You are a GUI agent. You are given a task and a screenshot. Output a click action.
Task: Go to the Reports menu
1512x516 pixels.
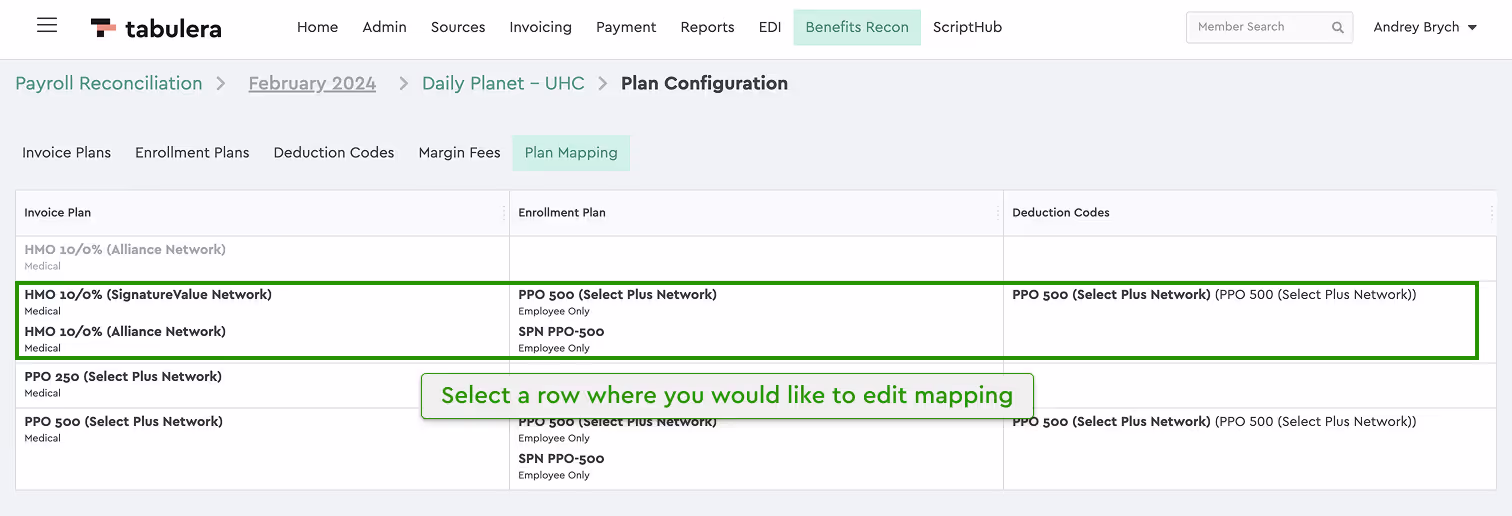(707, 27)
